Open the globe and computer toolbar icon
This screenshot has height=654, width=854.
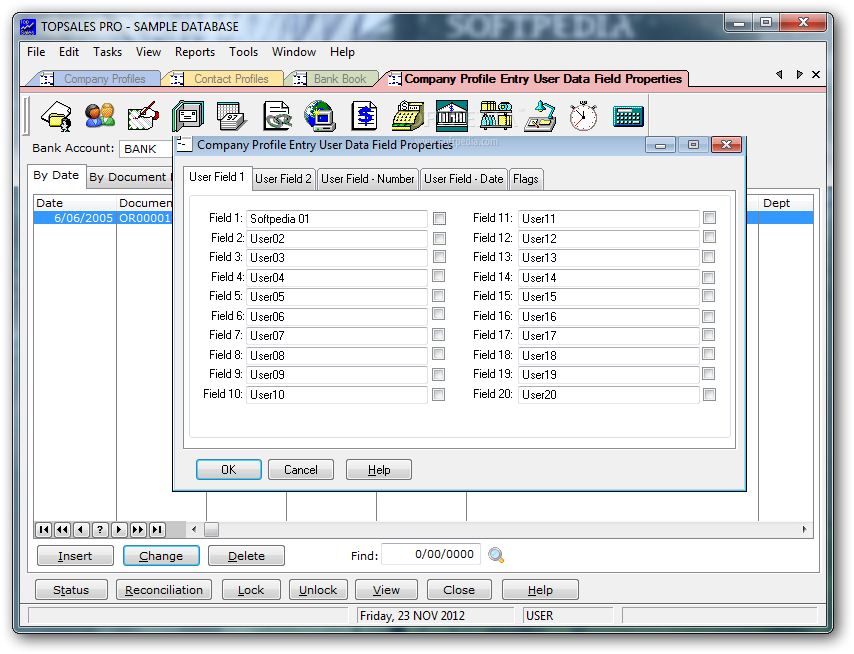(320, 115)
